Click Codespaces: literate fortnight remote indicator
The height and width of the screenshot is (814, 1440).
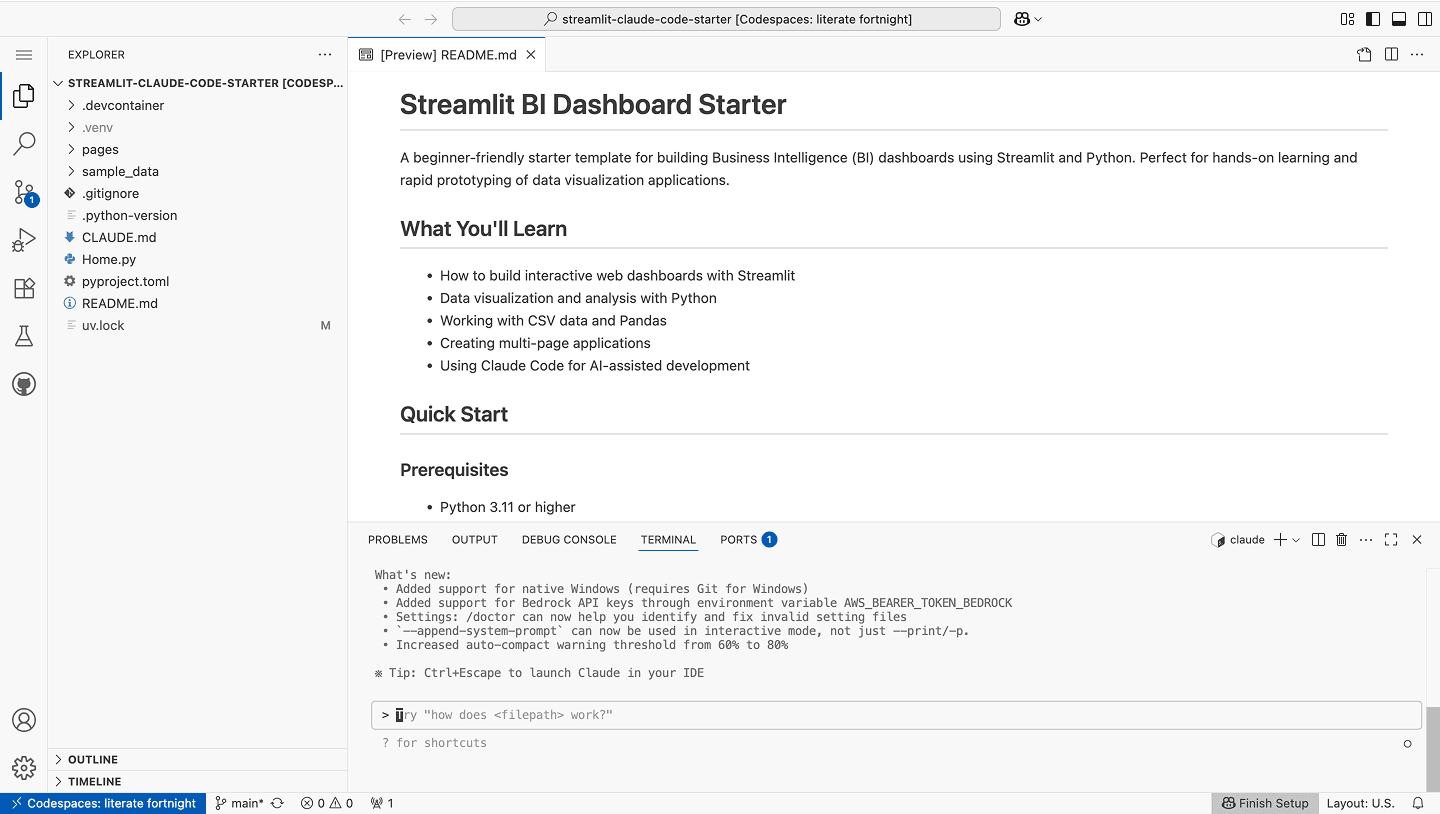point(103,803)
